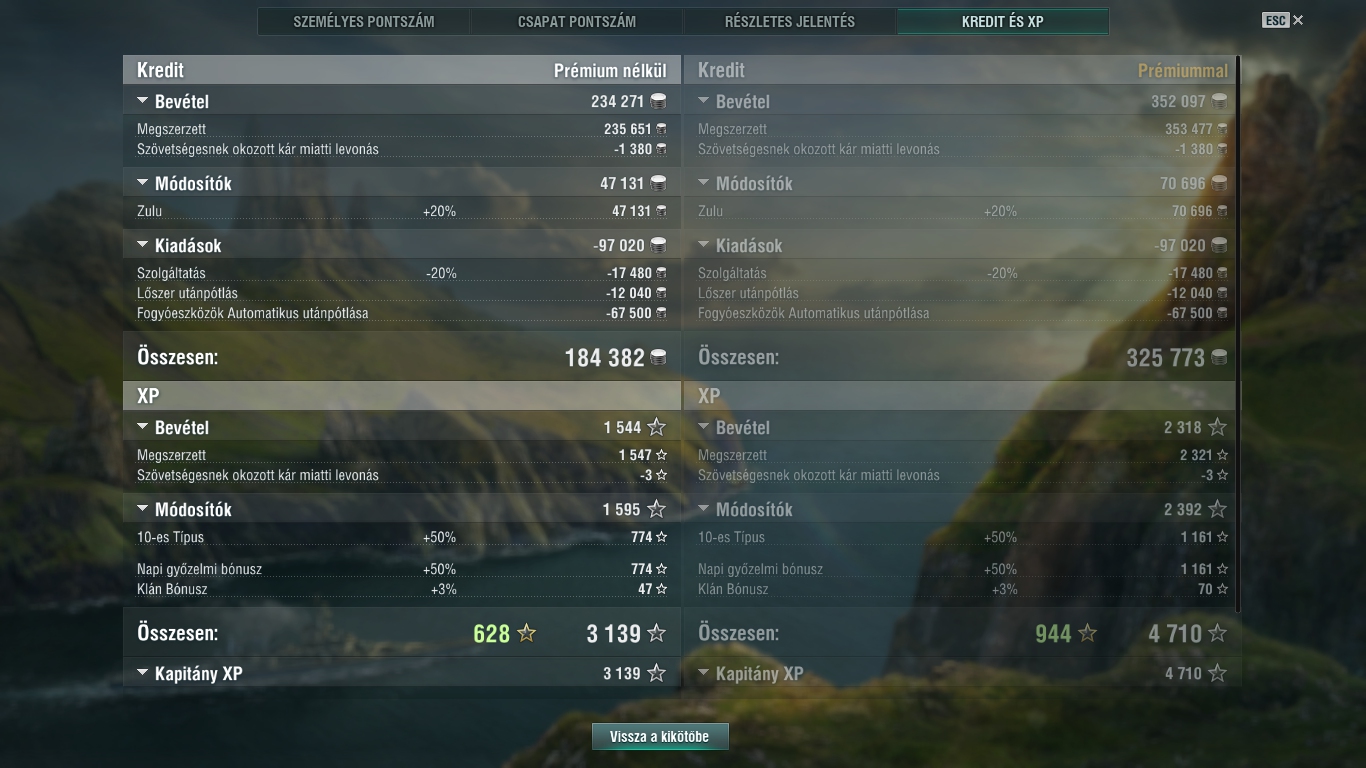Open the Részletes jelentés tab
The image size is (1366, 768).
point(790,21)
